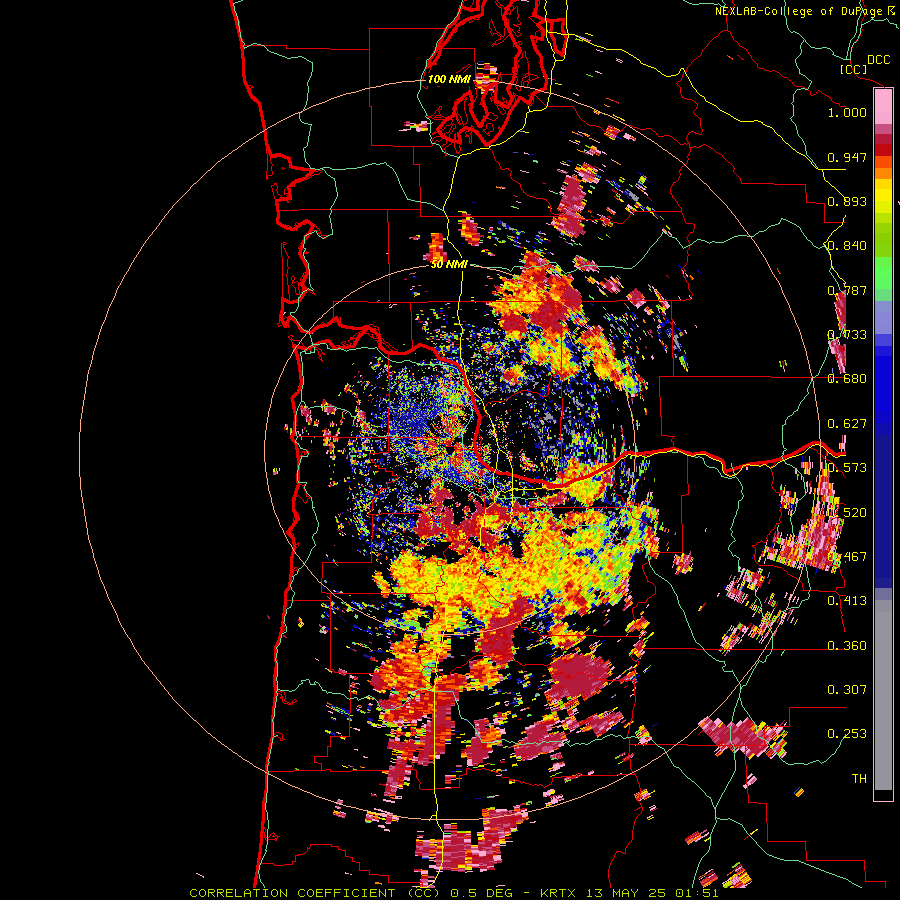Click the 100 NMI range ring label
The height and width of the screenshot is (900, 900).
click(449, 79)
